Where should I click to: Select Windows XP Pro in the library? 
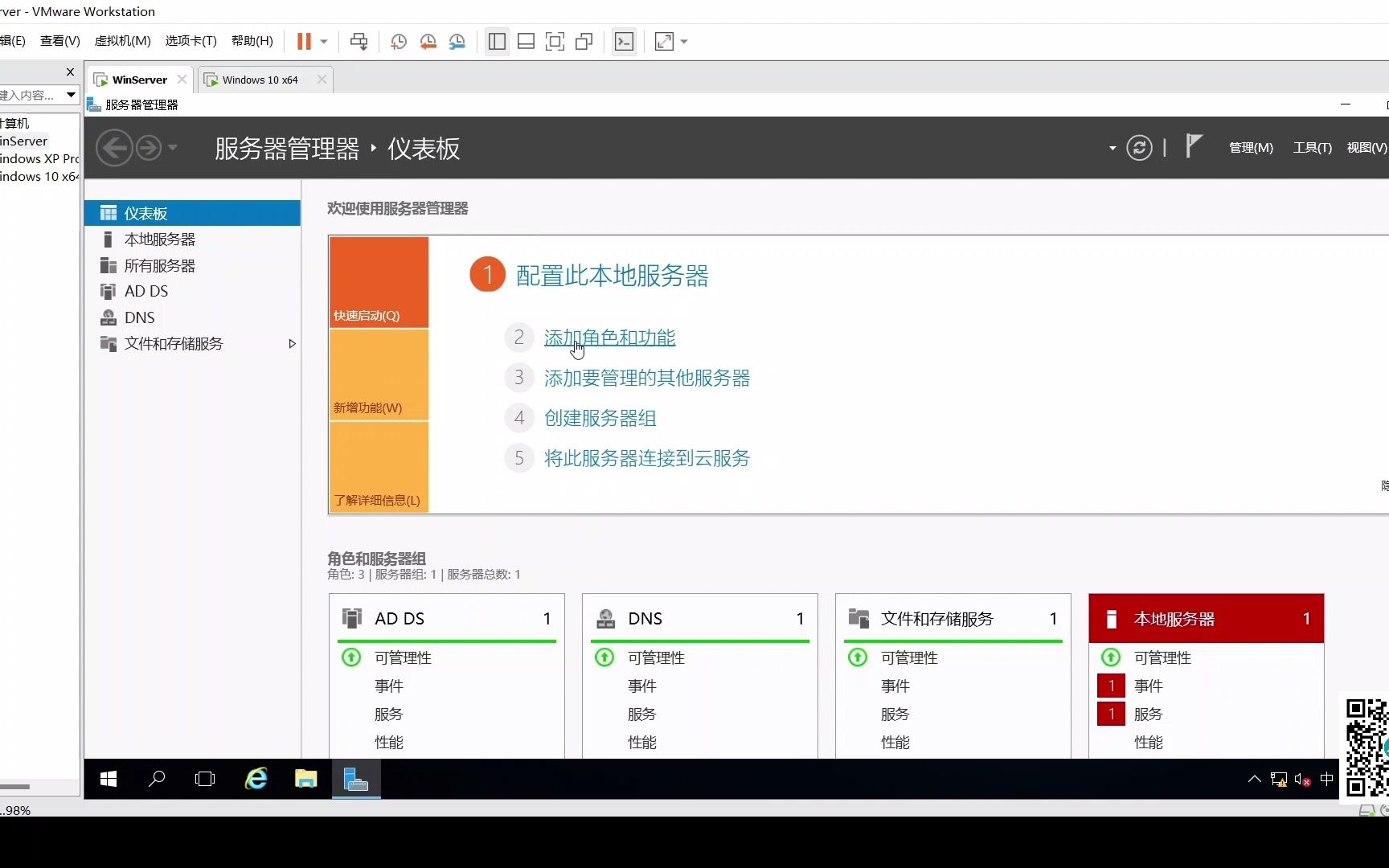click(x=39, y=158)
